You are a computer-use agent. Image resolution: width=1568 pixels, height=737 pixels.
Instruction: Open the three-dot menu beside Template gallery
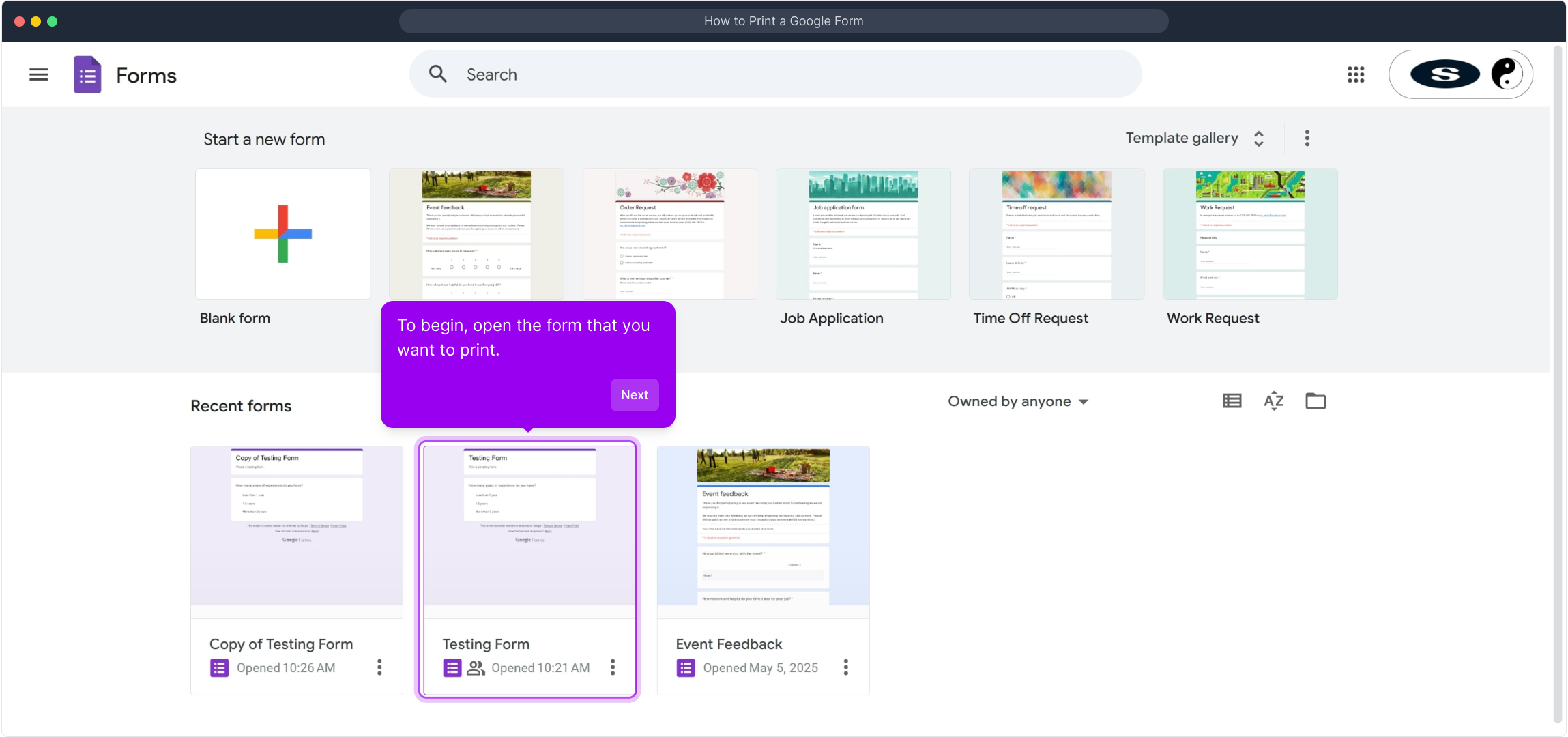click(1307, 138)
